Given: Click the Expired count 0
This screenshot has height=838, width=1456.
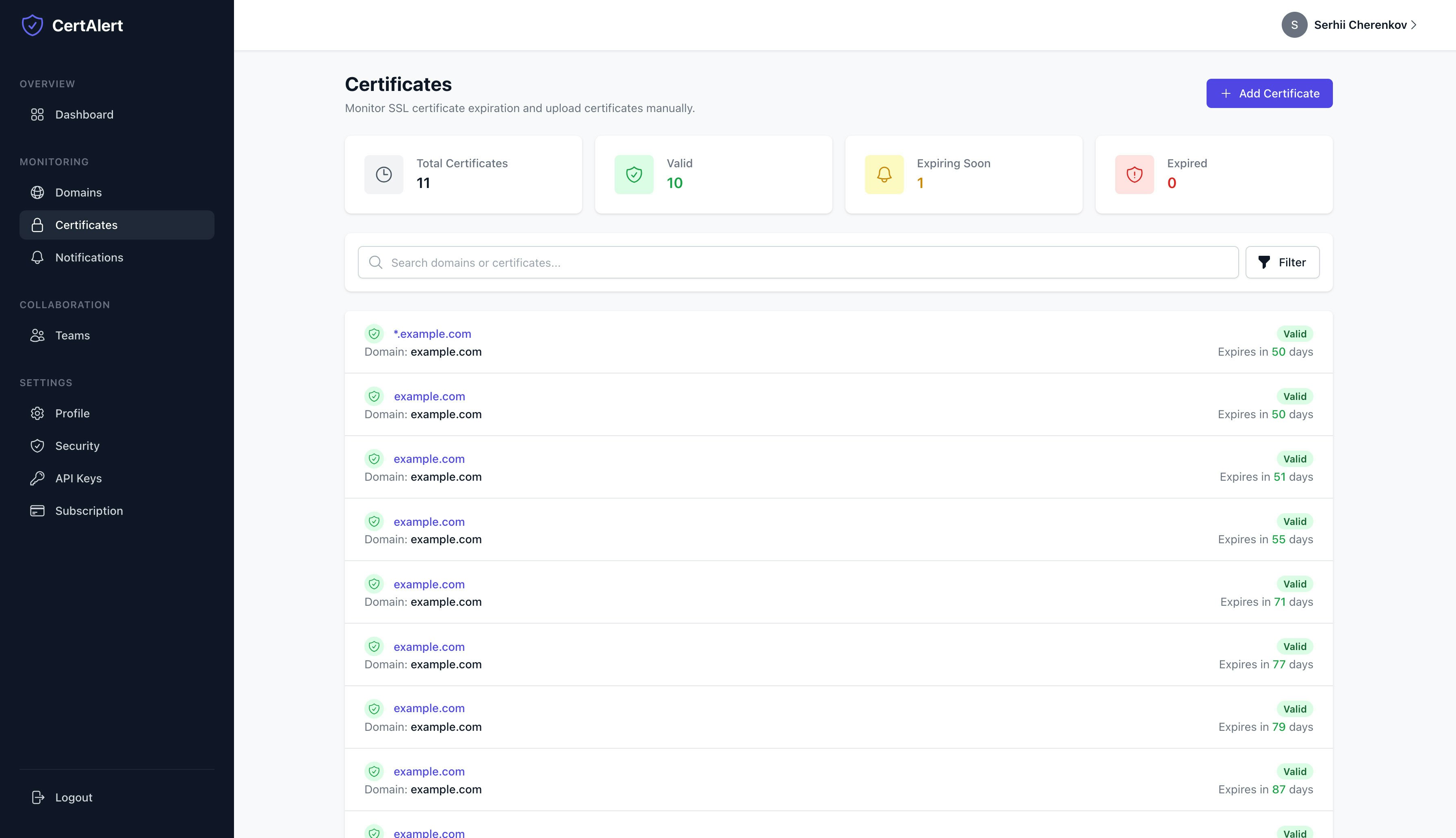Looking at the screenshot, I should click(x=1172, y=183).
